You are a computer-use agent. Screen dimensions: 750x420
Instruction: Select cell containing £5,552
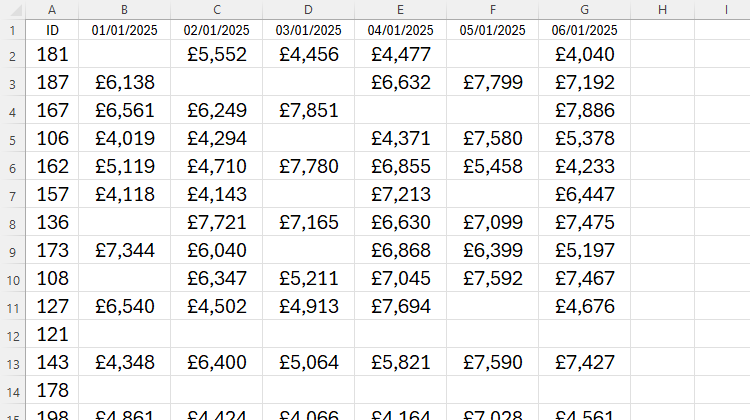pos(217,54)
